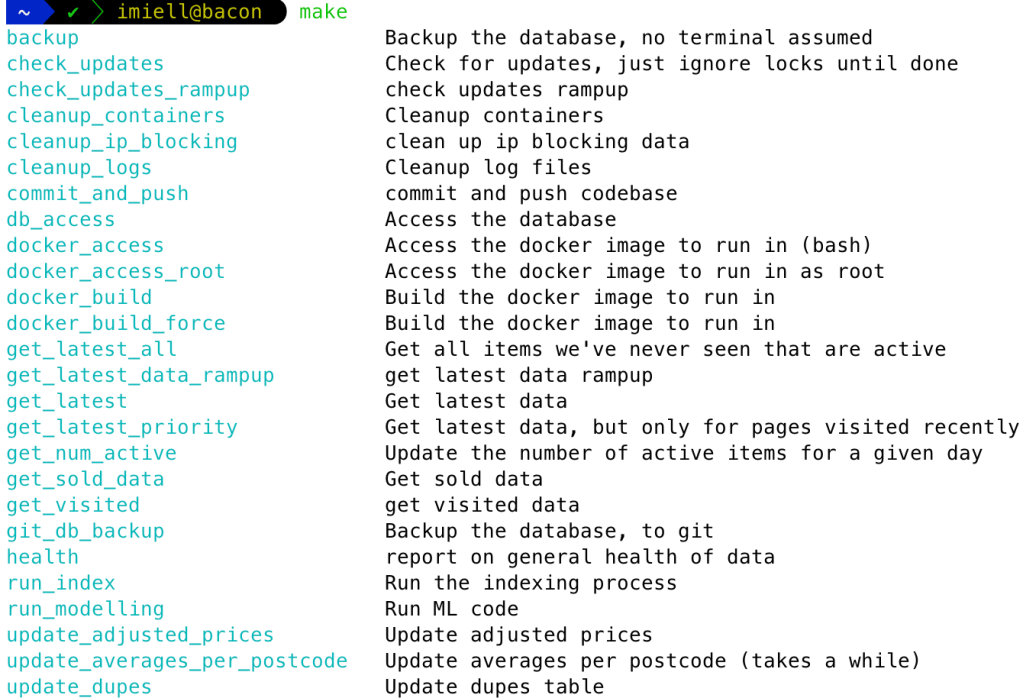Click the check_updates target name
This screenshot has height=698, width=1023.
point(85,64)
